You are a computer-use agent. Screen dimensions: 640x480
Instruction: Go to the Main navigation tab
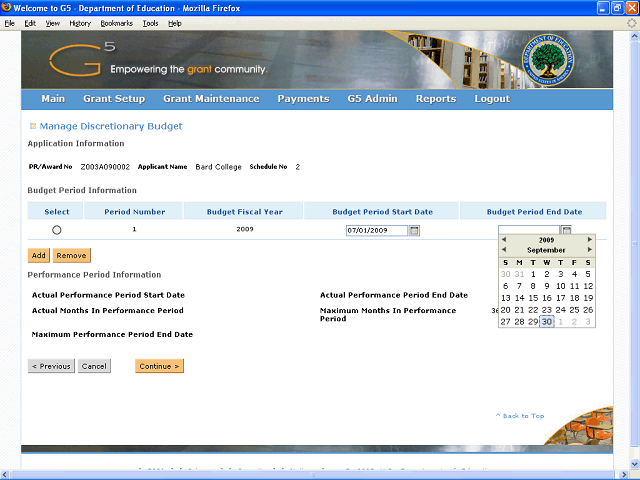point(53,99)
